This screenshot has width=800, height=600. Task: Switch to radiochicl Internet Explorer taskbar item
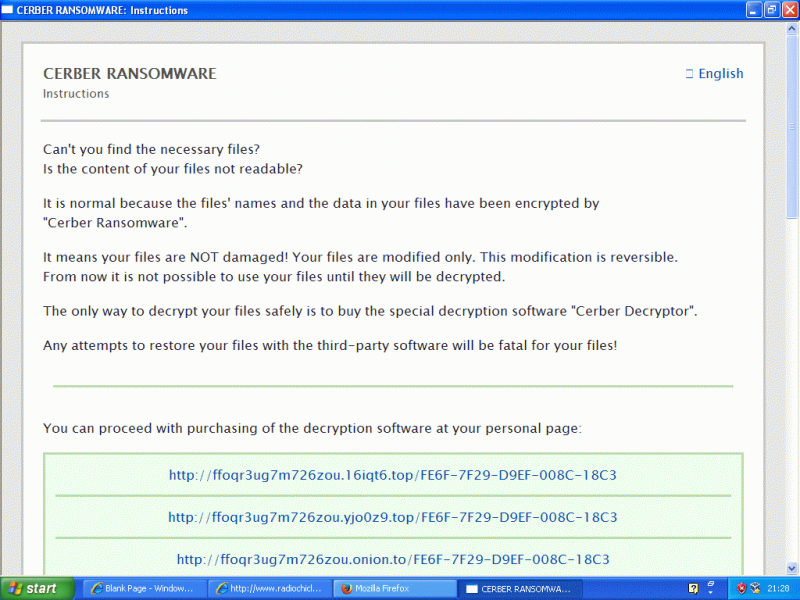coord(270,589)
